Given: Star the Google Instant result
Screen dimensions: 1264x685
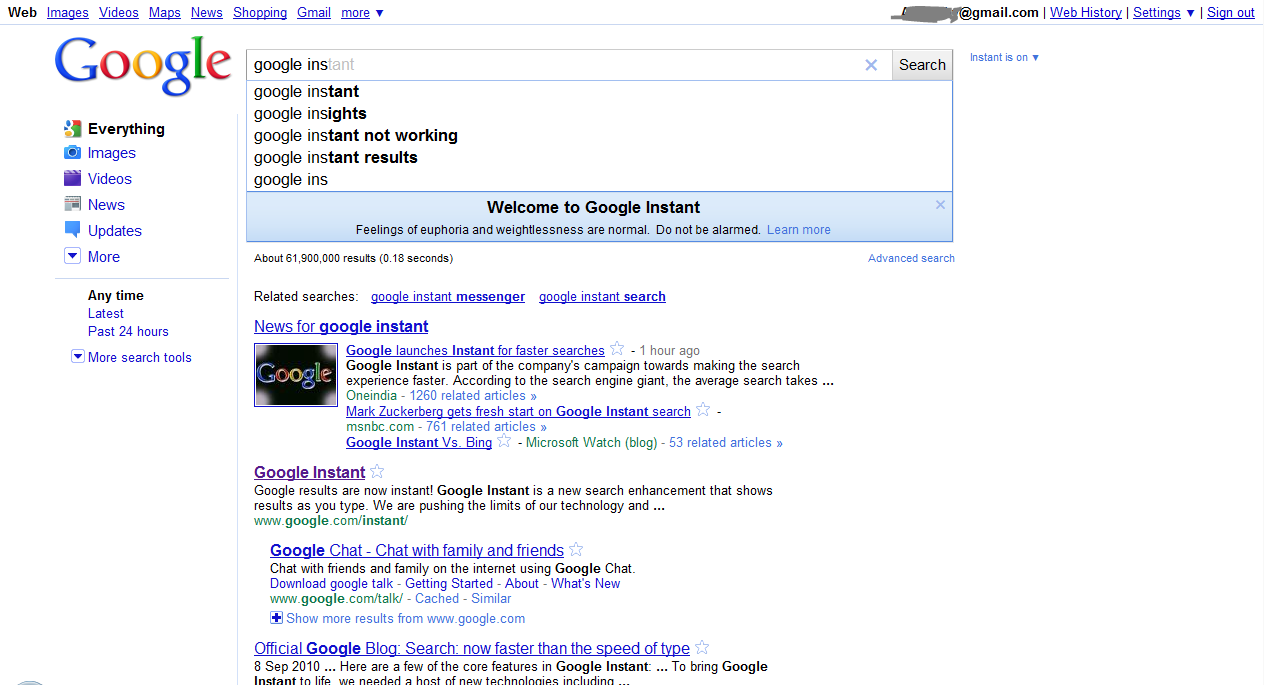Looking at the screenshot, I should (x=377, y=472).
